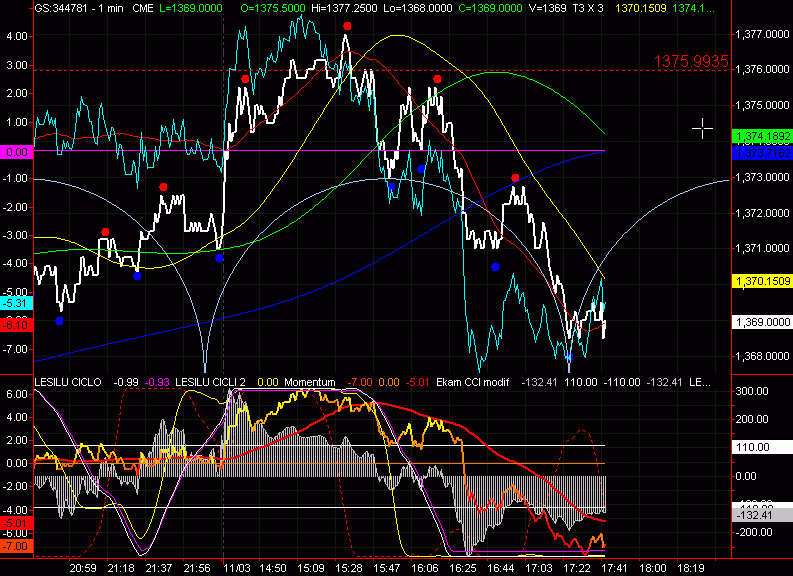Select the Hi=1377.2500 high value
Screen dimensions: 793x576
[x=343, y=8]
